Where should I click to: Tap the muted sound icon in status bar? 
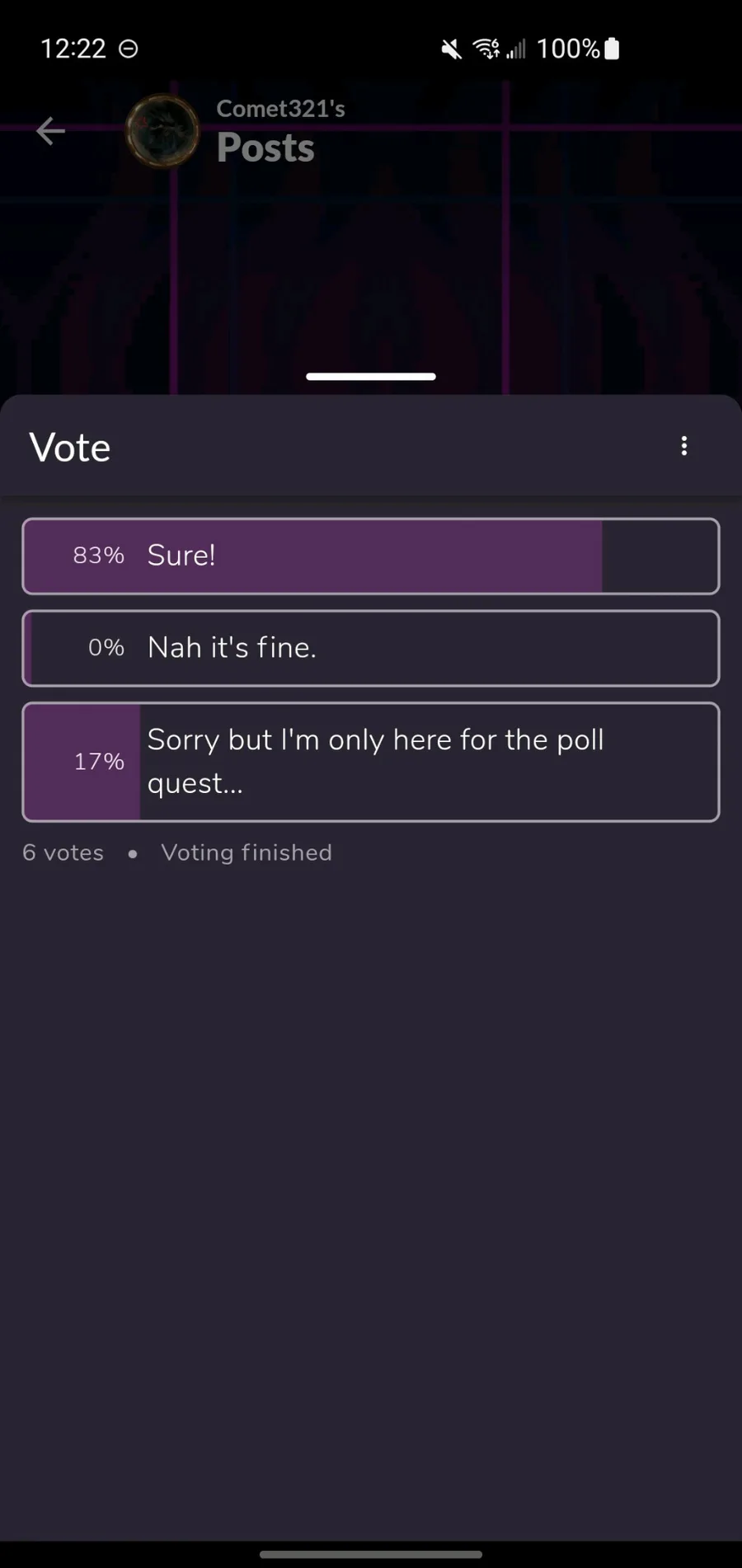451,49
